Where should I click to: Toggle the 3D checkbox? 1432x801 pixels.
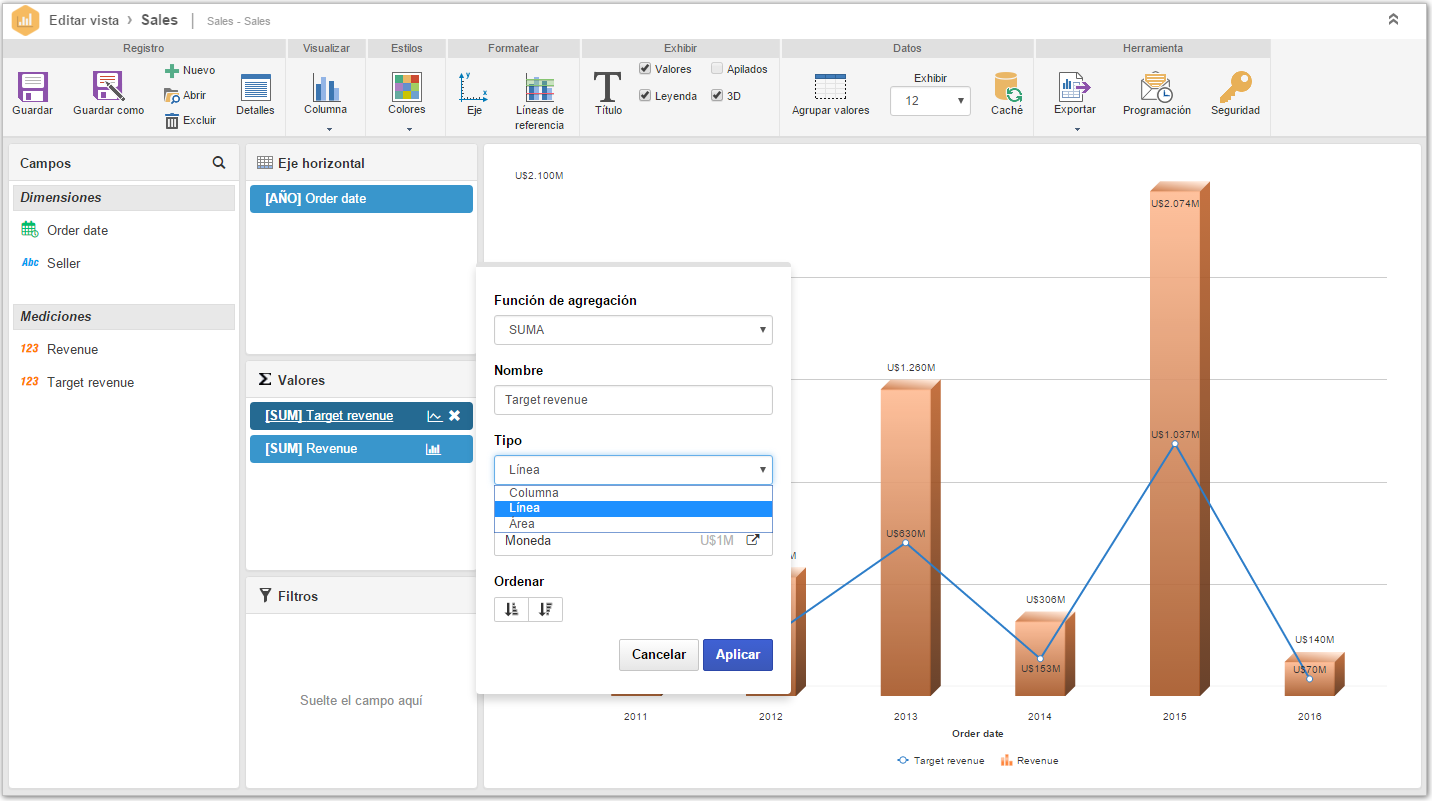click(717, 96)
